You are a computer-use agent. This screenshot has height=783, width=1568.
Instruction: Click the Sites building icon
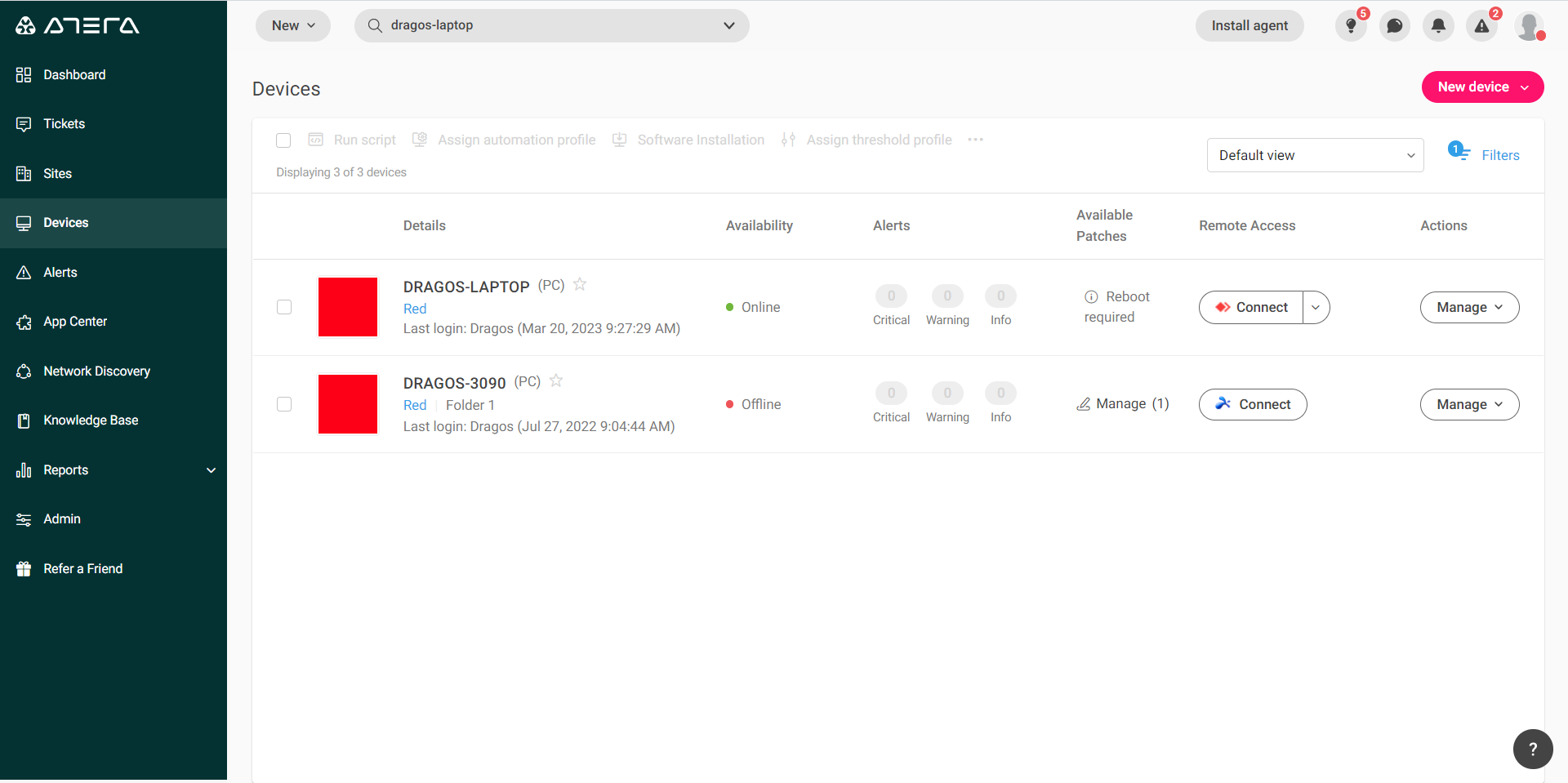coord(24,174)
